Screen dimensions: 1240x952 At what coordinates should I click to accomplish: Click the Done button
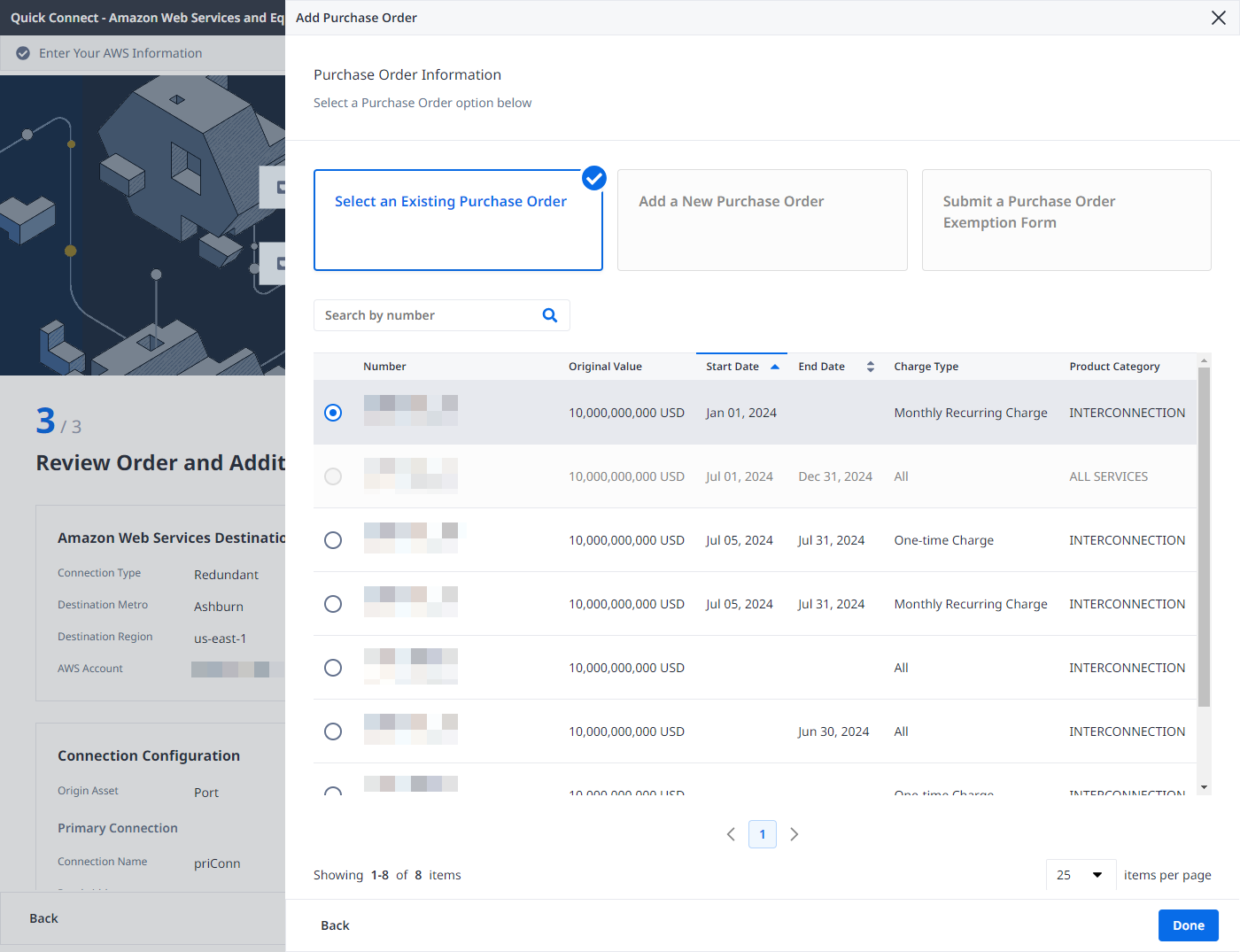pyautogui.click(x=1189, y=925)
